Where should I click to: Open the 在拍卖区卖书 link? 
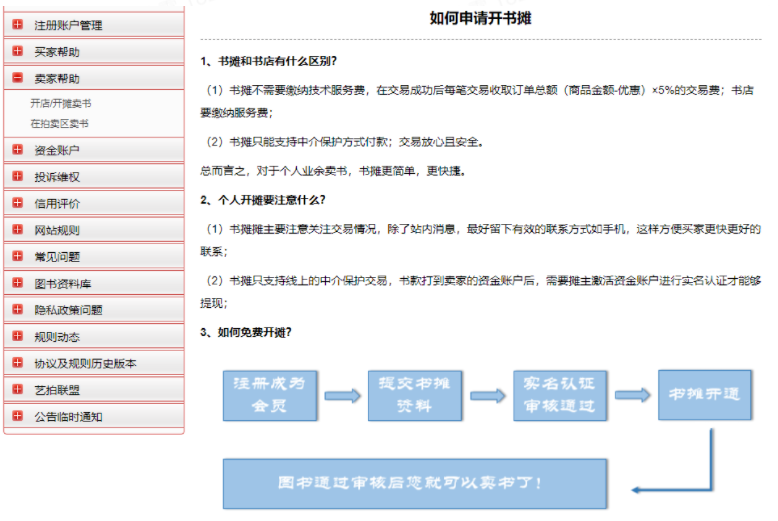coord(60,124)
